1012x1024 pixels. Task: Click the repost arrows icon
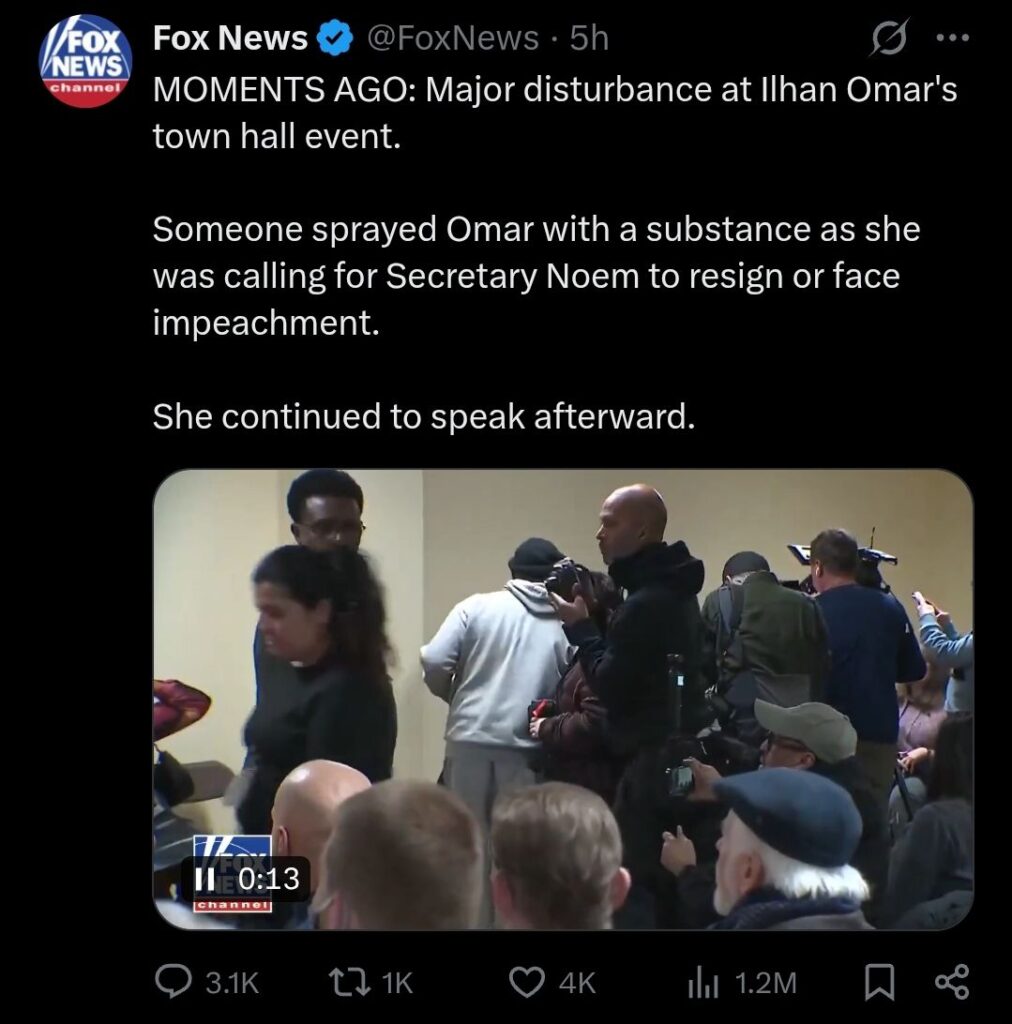(x=347, y=982)
